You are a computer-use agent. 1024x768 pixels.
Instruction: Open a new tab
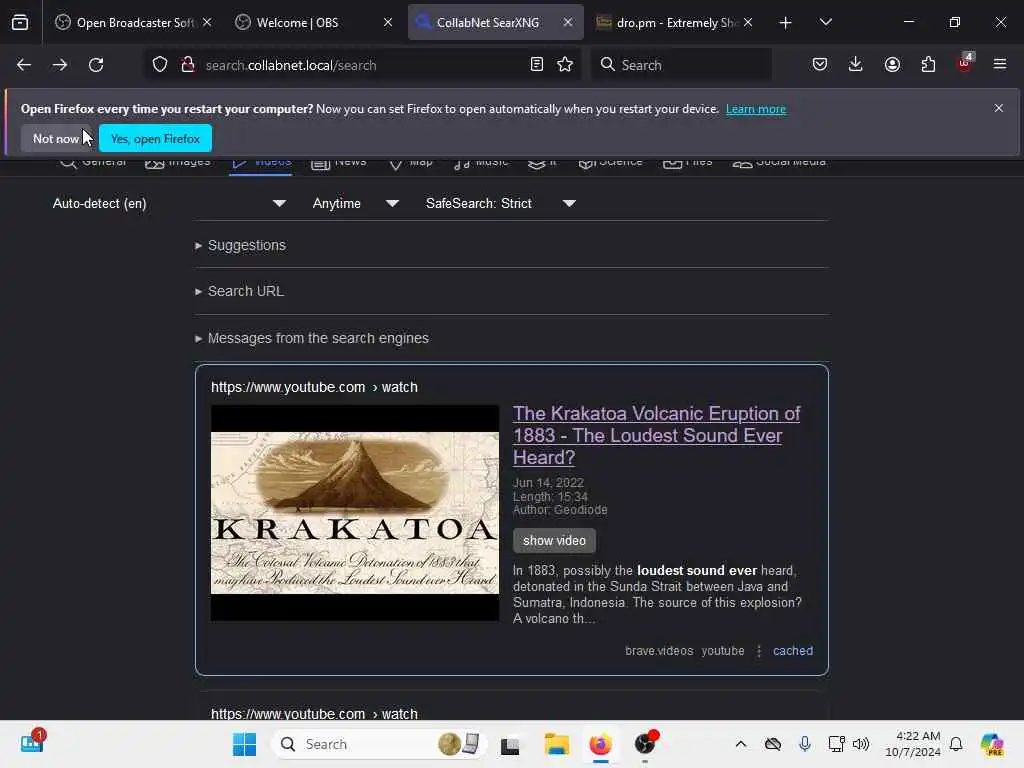click(x=786, y=23)
